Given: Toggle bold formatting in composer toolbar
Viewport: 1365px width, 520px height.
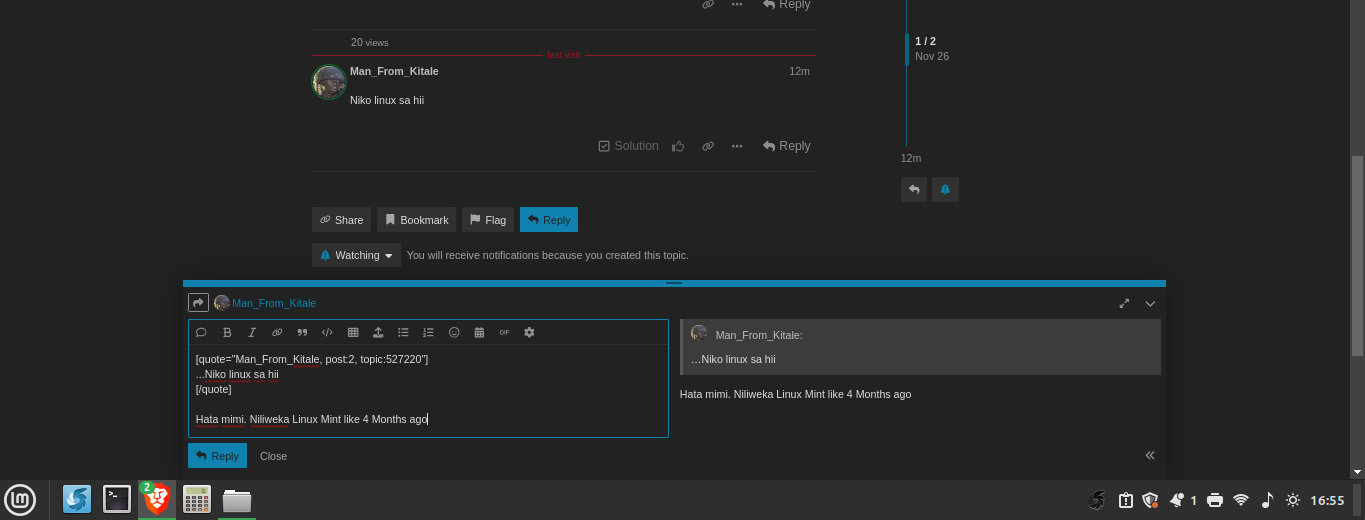Looking at the screenshot, I should tap(227, 332).
